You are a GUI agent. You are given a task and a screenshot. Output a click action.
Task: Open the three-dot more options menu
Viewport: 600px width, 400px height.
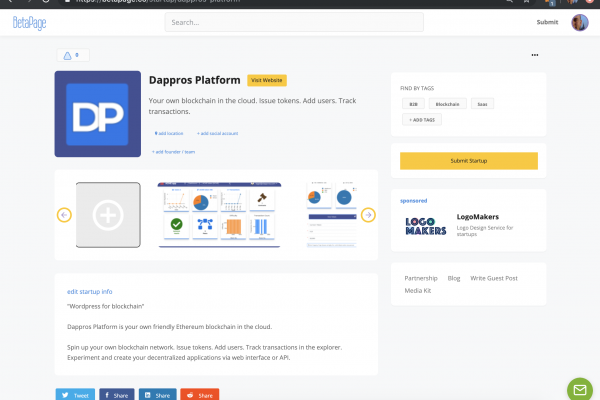(x=535, y=55)
